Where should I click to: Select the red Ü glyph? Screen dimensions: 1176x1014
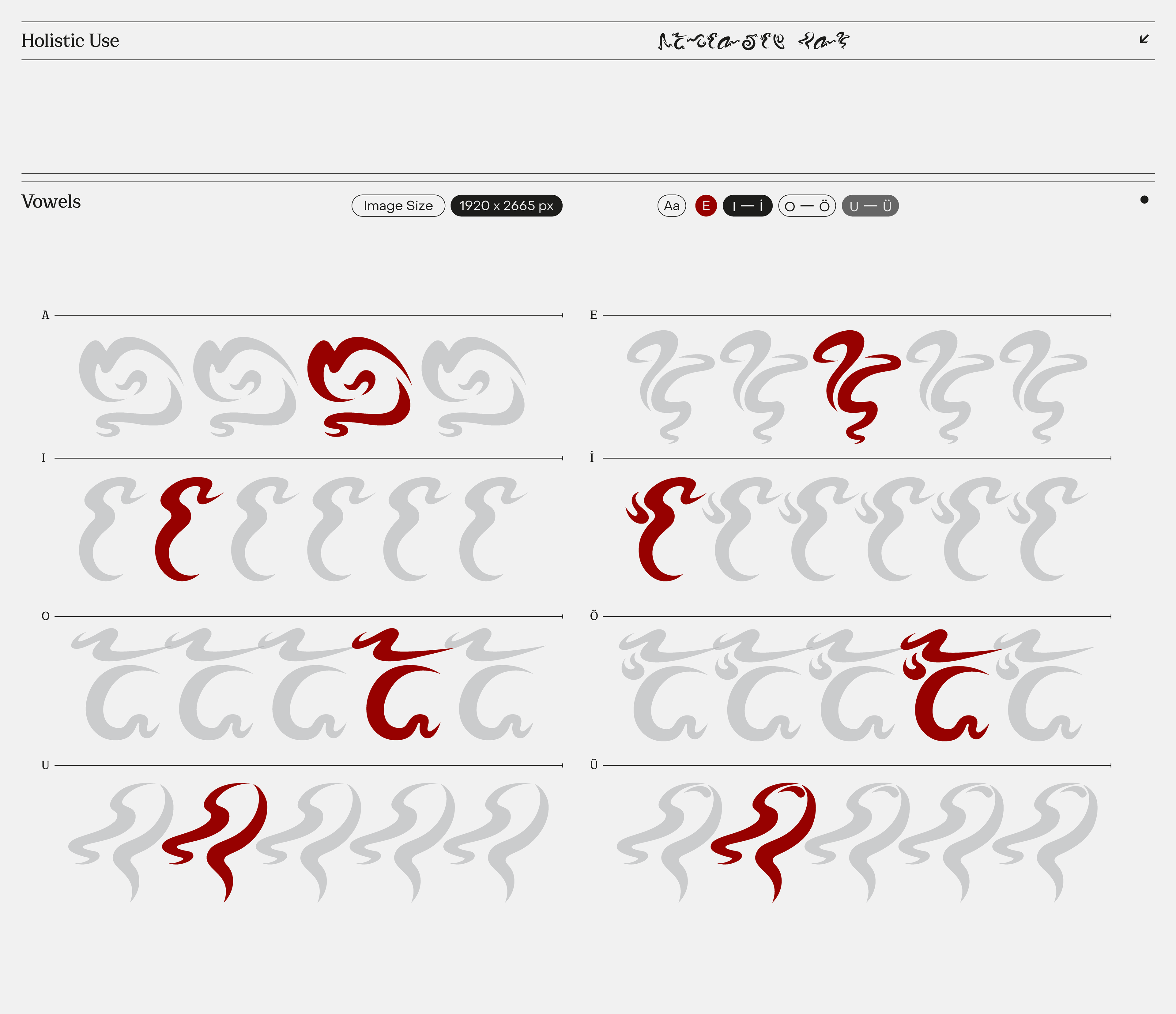[x=763, y=843]
